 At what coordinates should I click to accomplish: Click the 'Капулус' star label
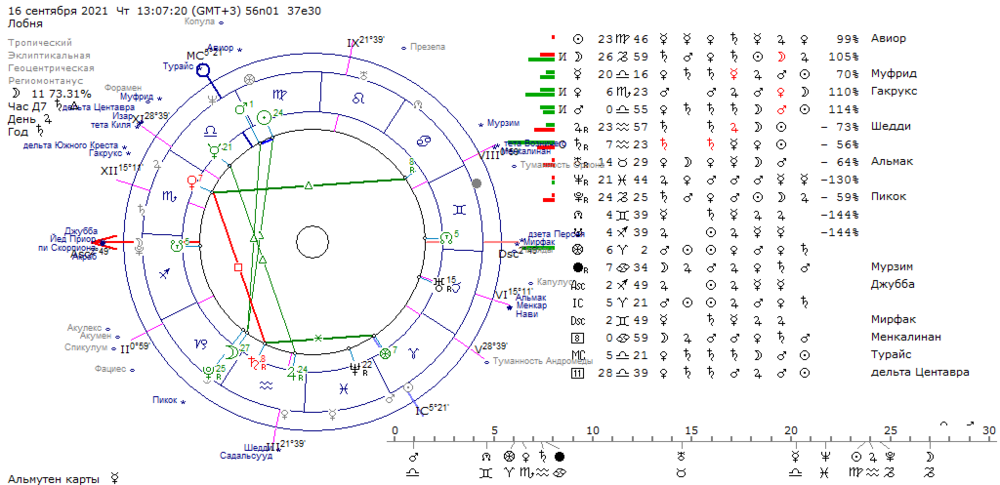pyautogui.click(x=554, y=281)
